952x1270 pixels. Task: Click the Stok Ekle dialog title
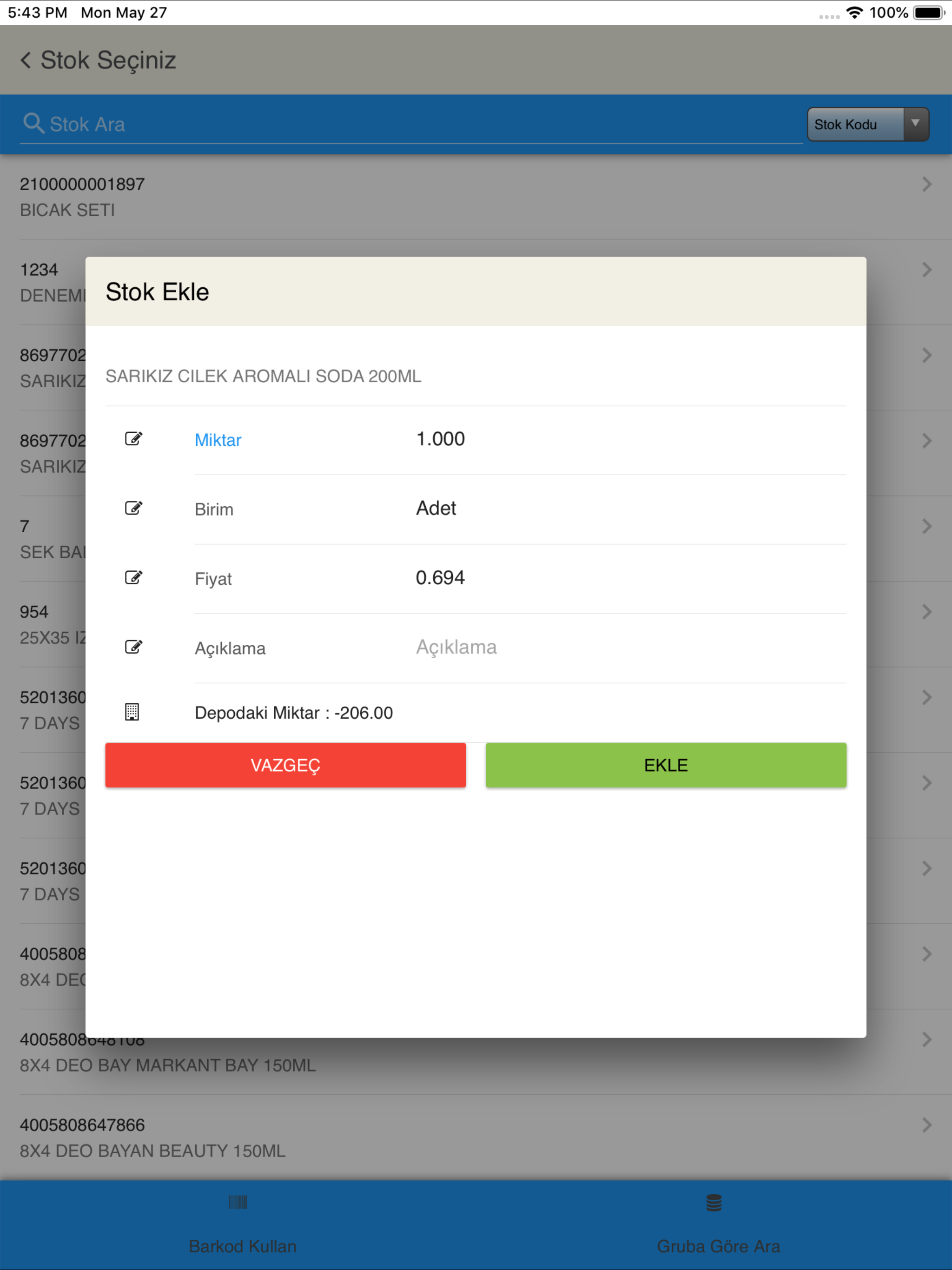(157, 291)
